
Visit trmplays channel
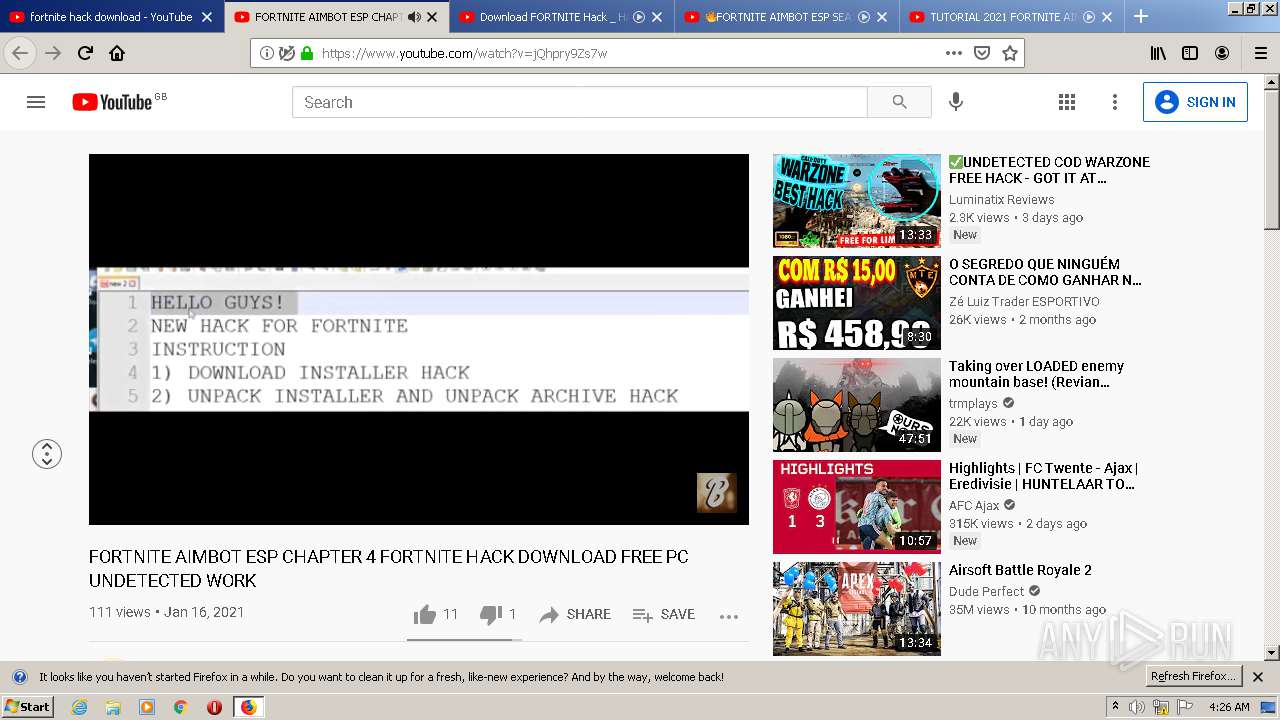pos(973,403)
